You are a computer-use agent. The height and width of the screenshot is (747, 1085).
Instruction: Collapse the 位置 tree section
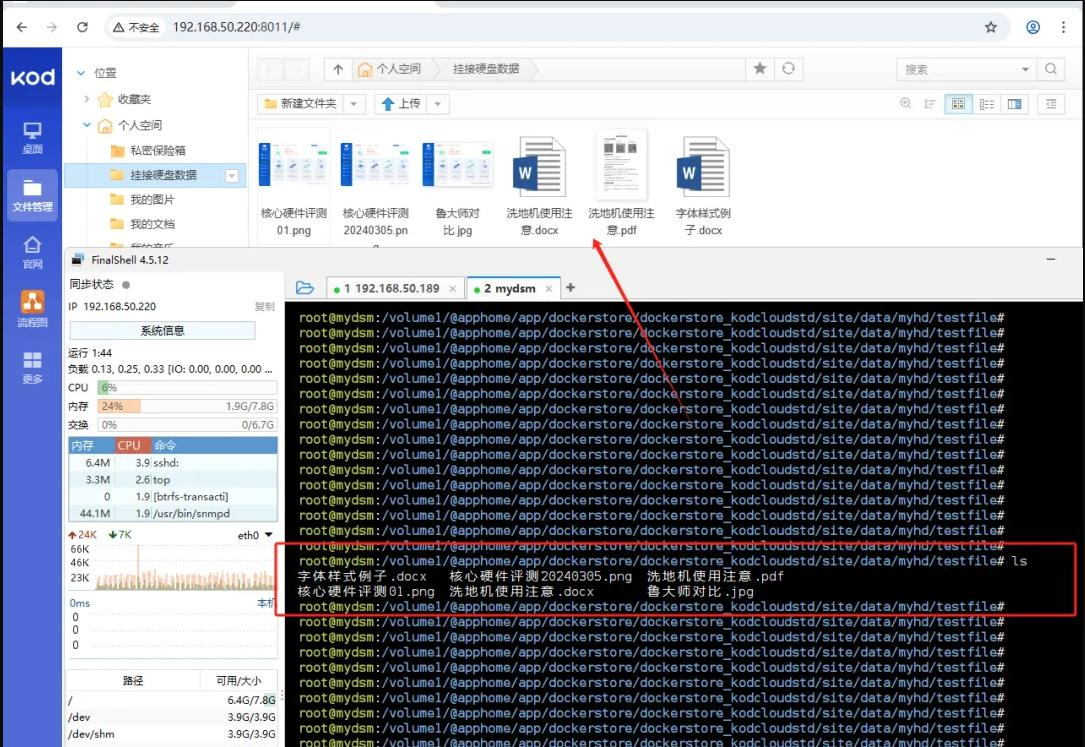[x=81, y=73]
